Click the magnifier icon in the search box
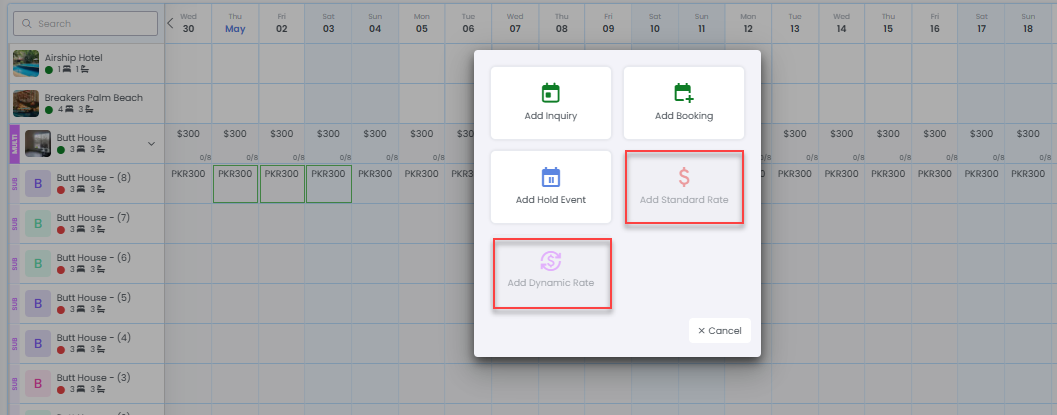The width and height of the screenshot is (1057, 415). tap(27, 24)
